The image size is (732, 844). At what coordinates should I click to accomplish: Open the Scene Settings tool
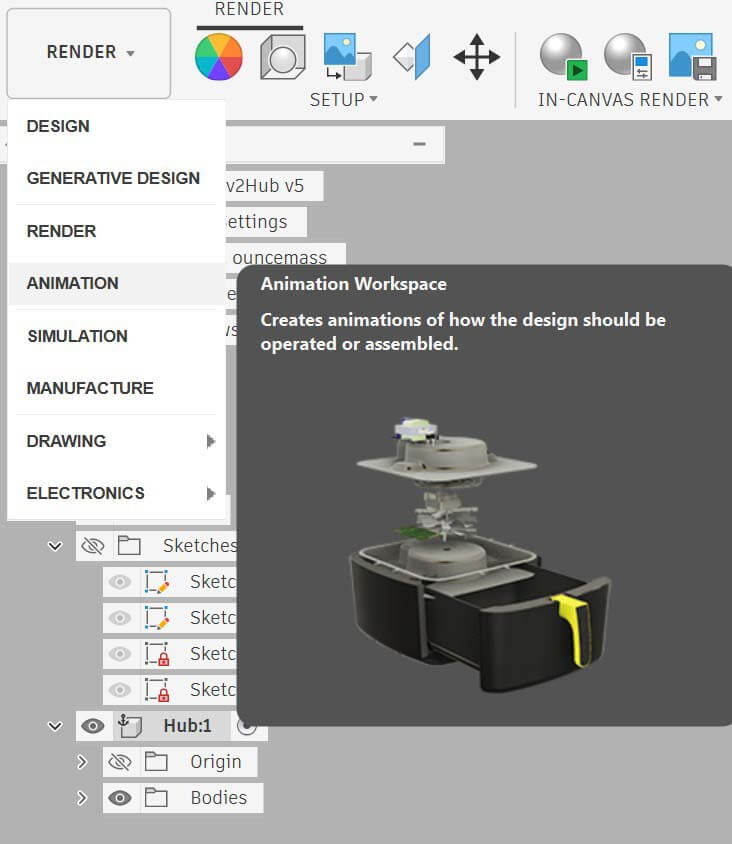coord(283,57)
